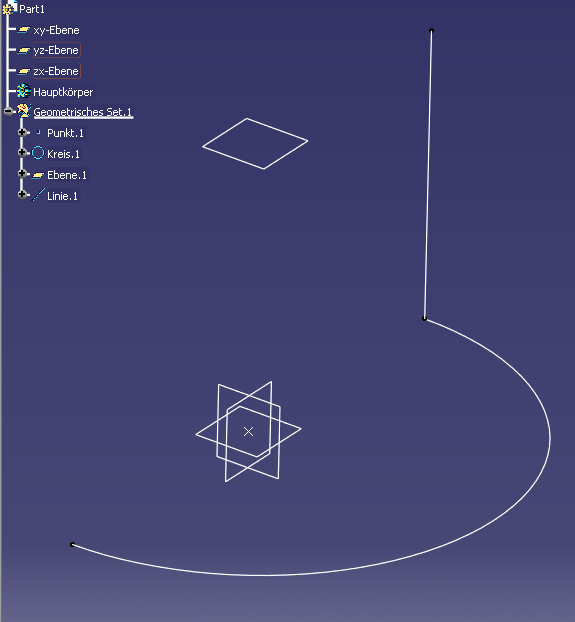Select the xy-Ebene plane icon

coord(24,30)
